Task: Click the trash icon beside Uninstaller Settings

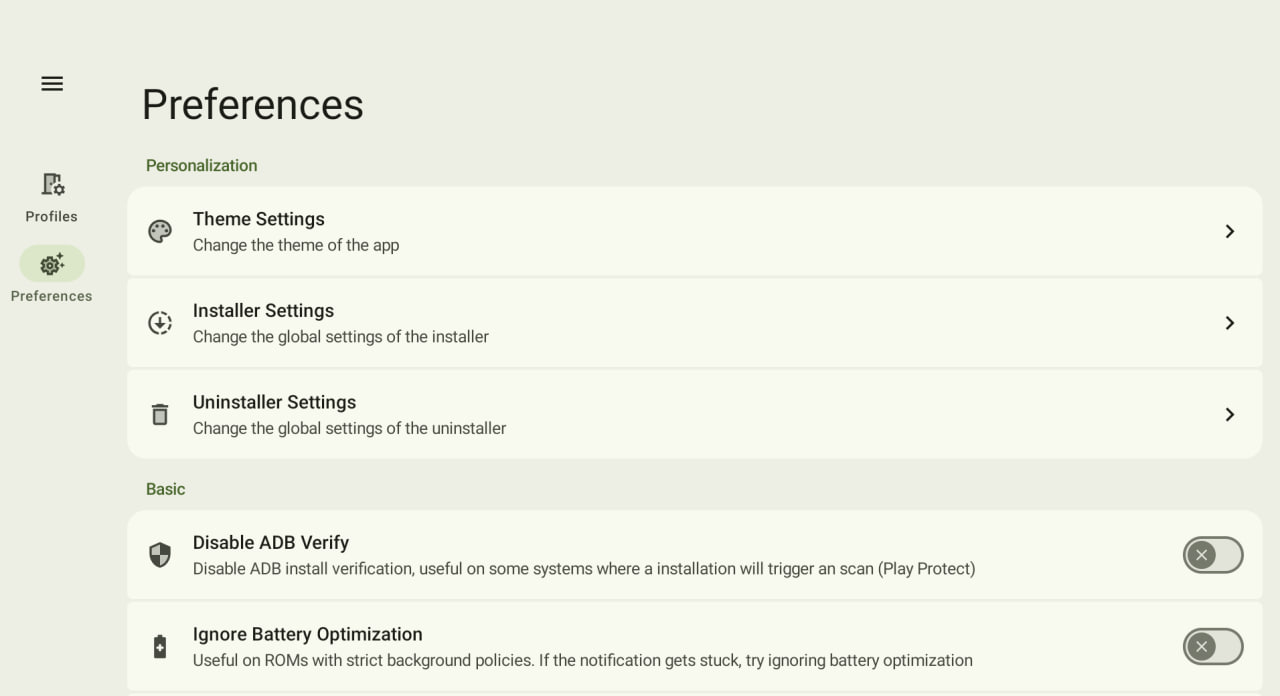Action: pos(160,413)
